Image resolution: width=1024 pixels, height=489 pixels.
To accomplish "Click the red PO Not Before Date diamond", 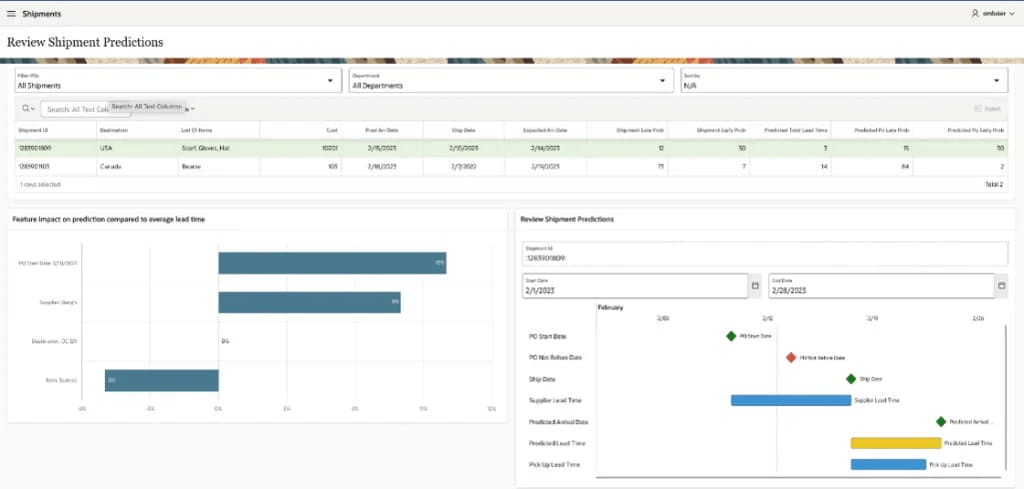I will 791,357.
